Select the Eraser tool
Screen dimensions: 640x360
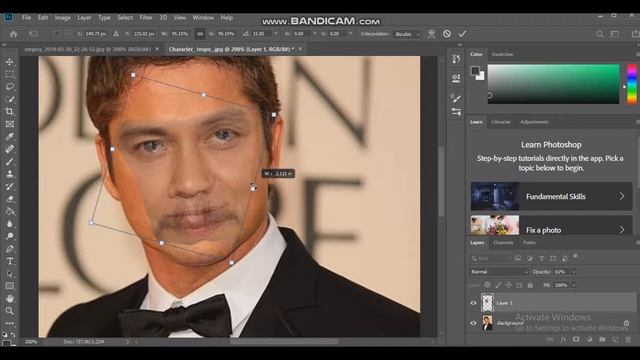(9, 199)
